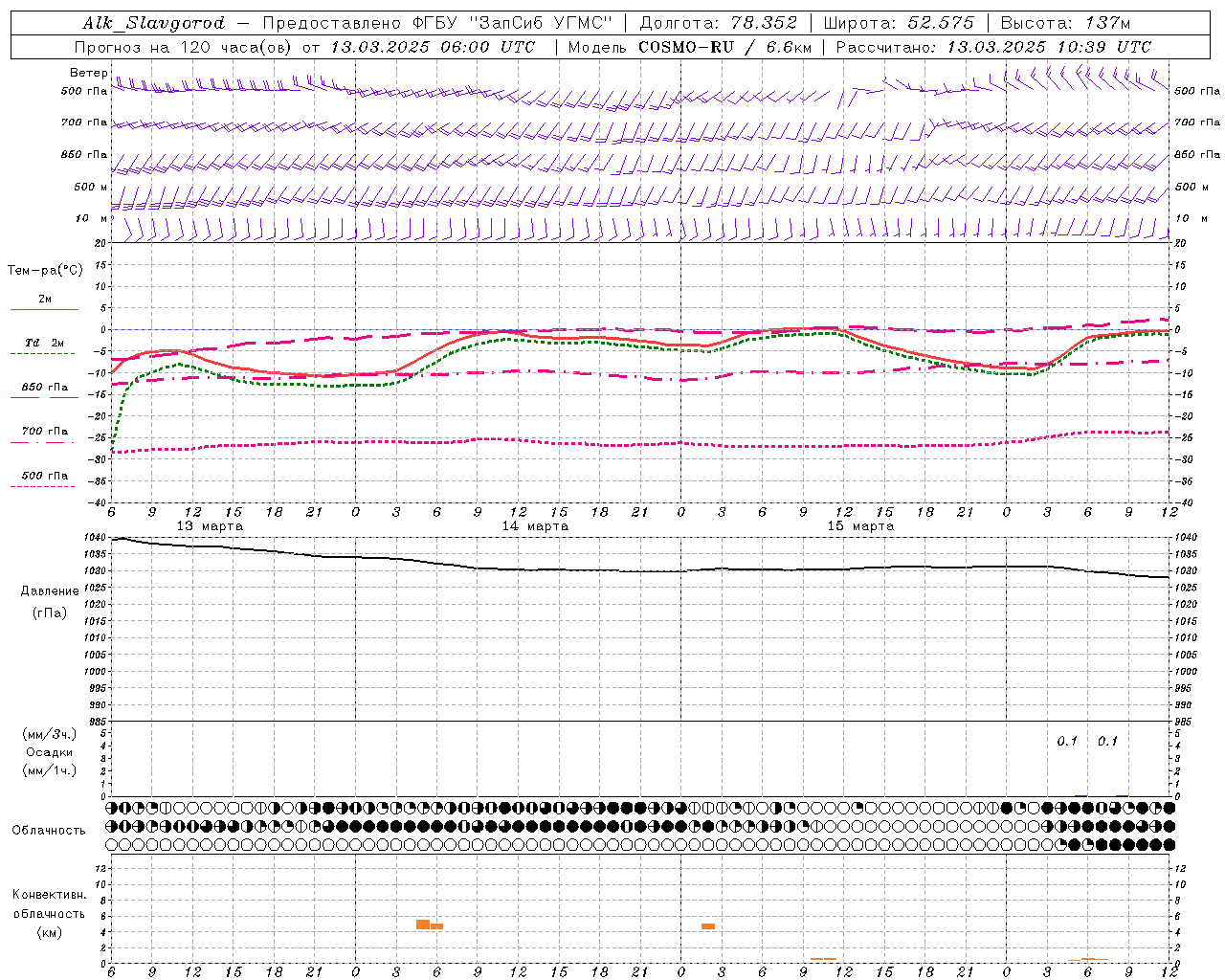Click the Ветер wind panel label
This screenshot has width=1225, height=980.
tap(88, 73)
